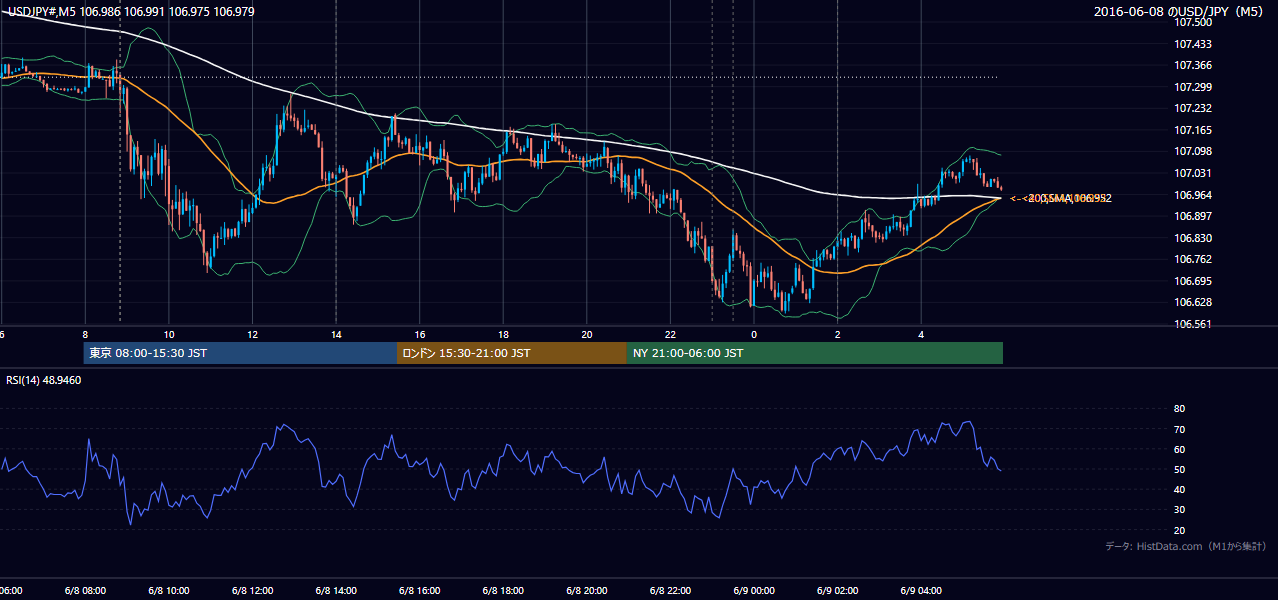
Task: Select the ロンドン 15:30-21:00 JST session bar
Action: point(512,353)
